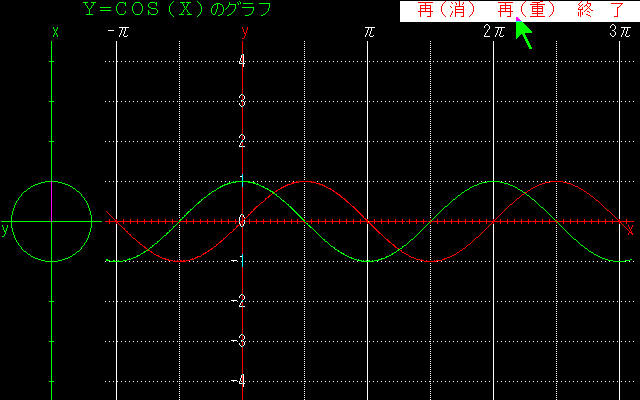Click the 2π axis label

pyautogui.click(x=494, y=31)
